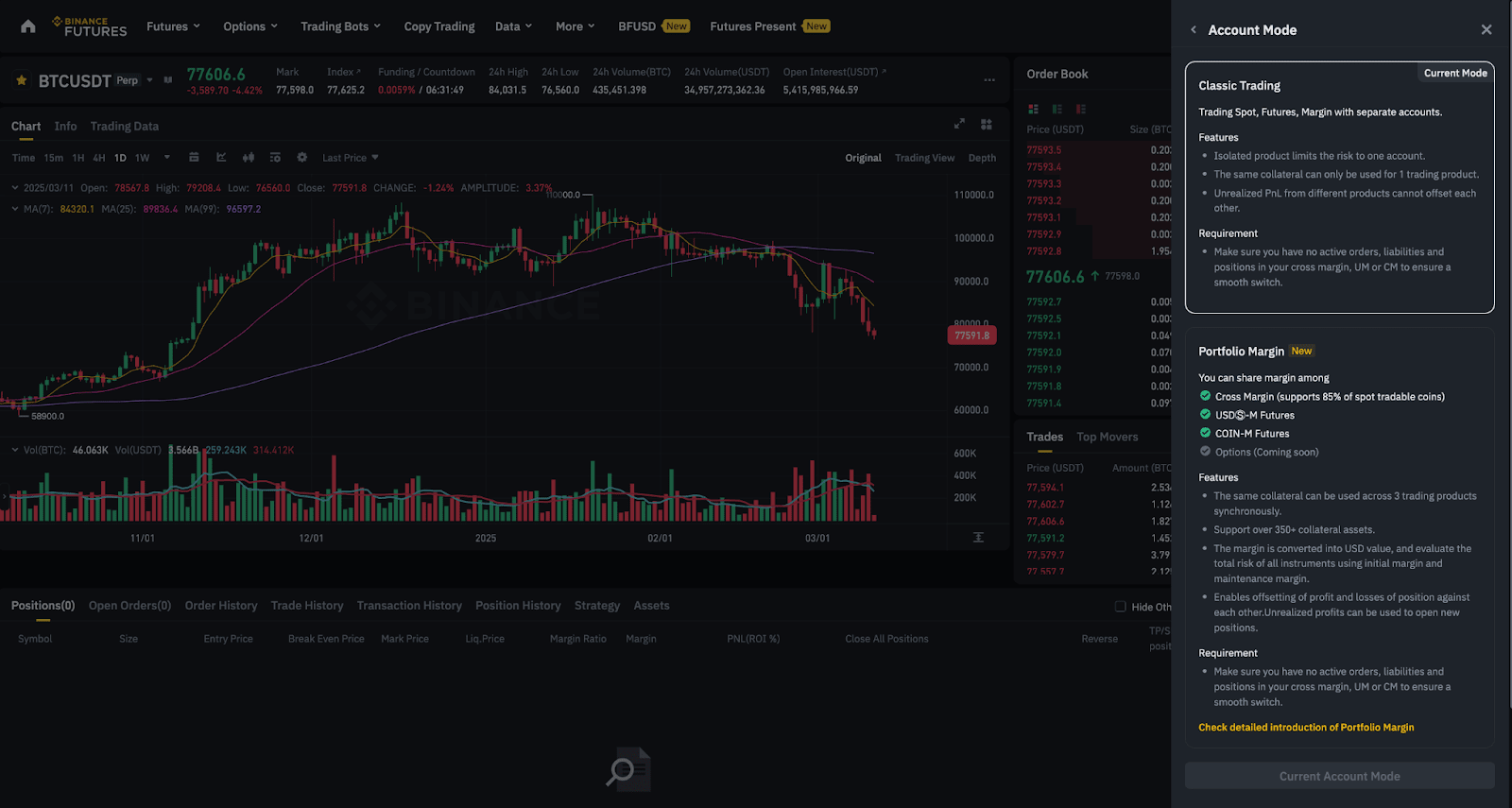Switch to the Order History tab
The image size is (1512, 808).
(221, 606)
